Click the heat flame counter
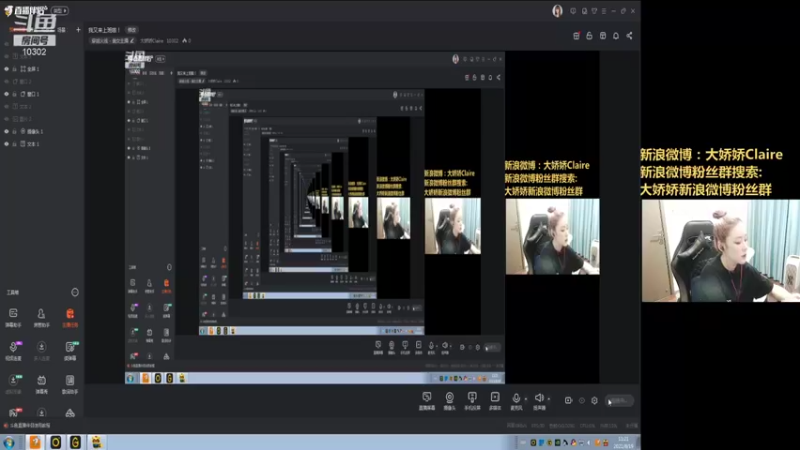This screenshot has width=800, height=450. 186,41
